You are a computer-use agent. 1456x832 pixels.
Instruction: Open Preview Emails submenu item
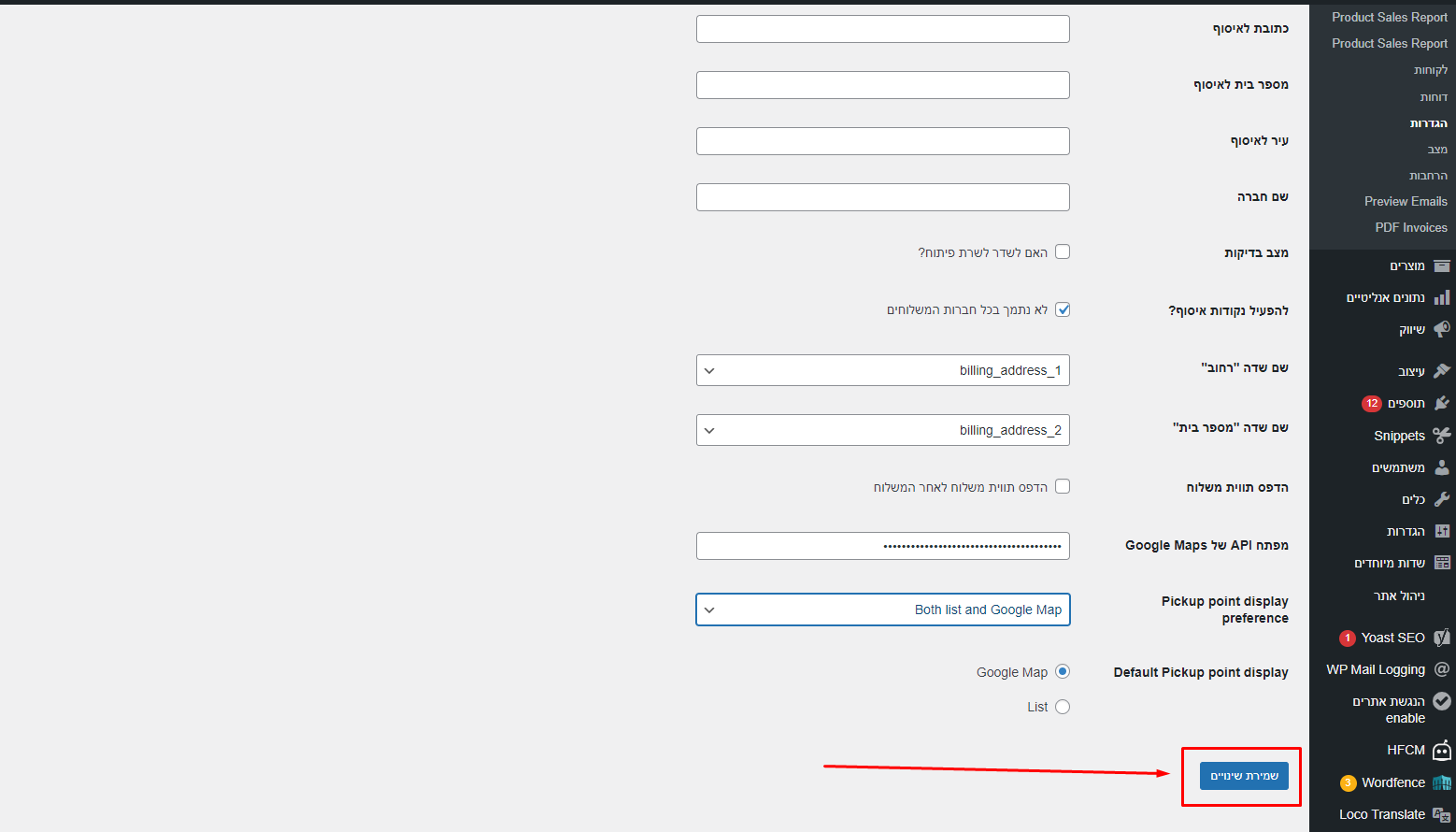coord(1405,201)
